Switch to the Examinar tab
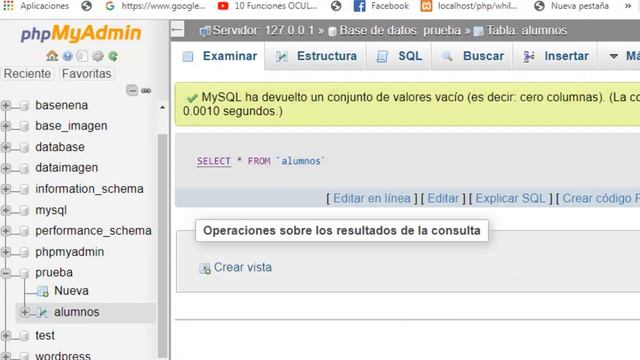The height and width of the screenshot is (360, 640). point(220,56)
